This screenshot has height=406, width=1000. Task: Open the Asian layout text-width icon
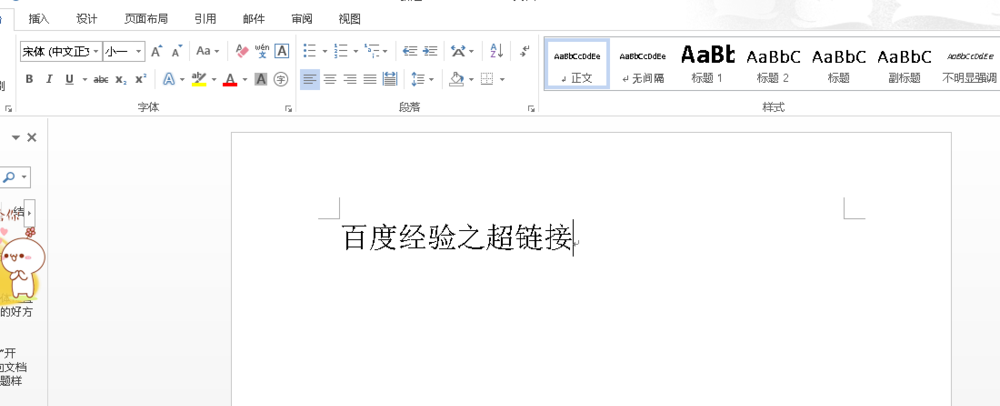(459, 51)
